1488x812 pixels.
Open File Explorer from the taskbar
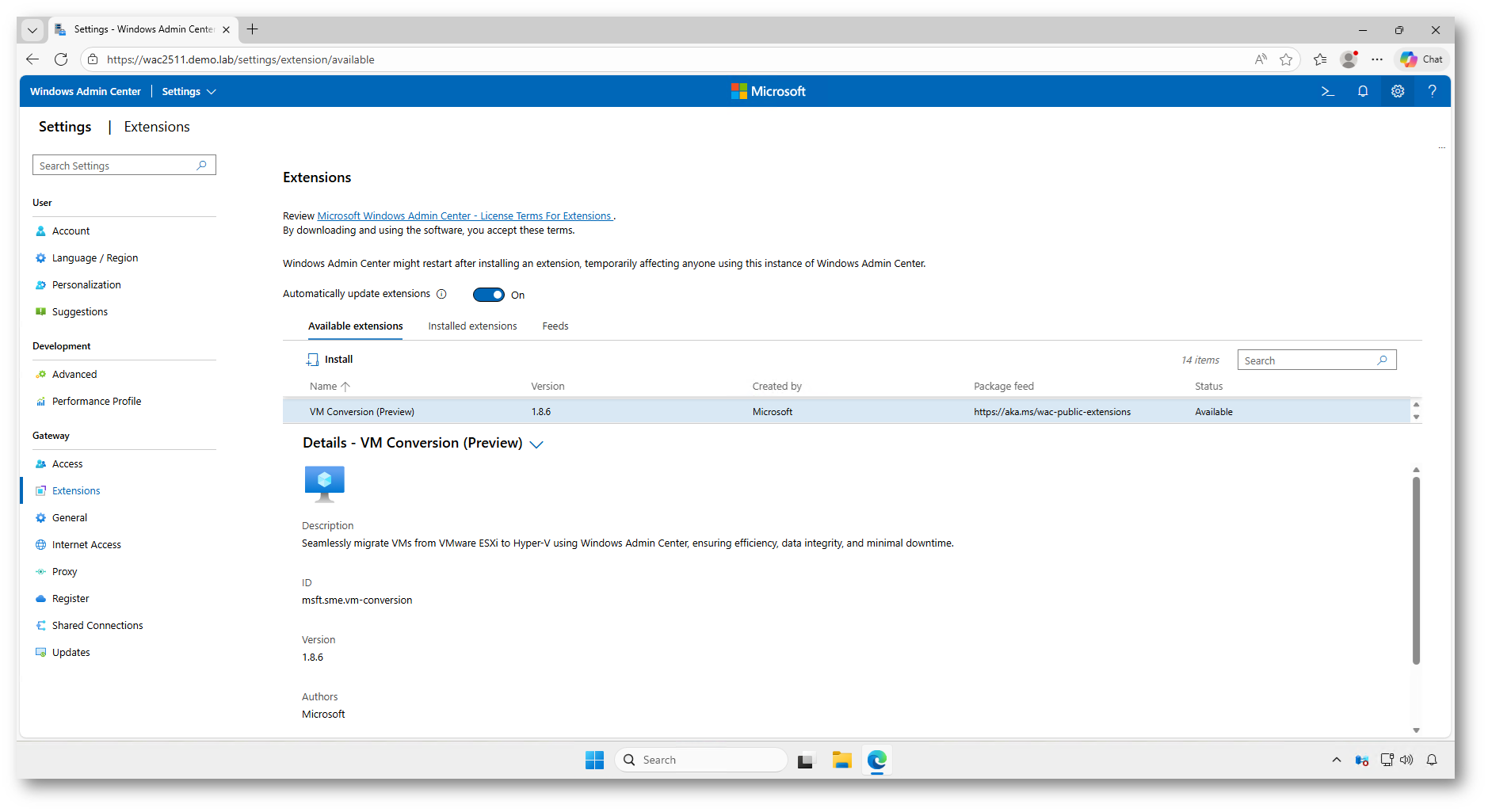point(841,760)
